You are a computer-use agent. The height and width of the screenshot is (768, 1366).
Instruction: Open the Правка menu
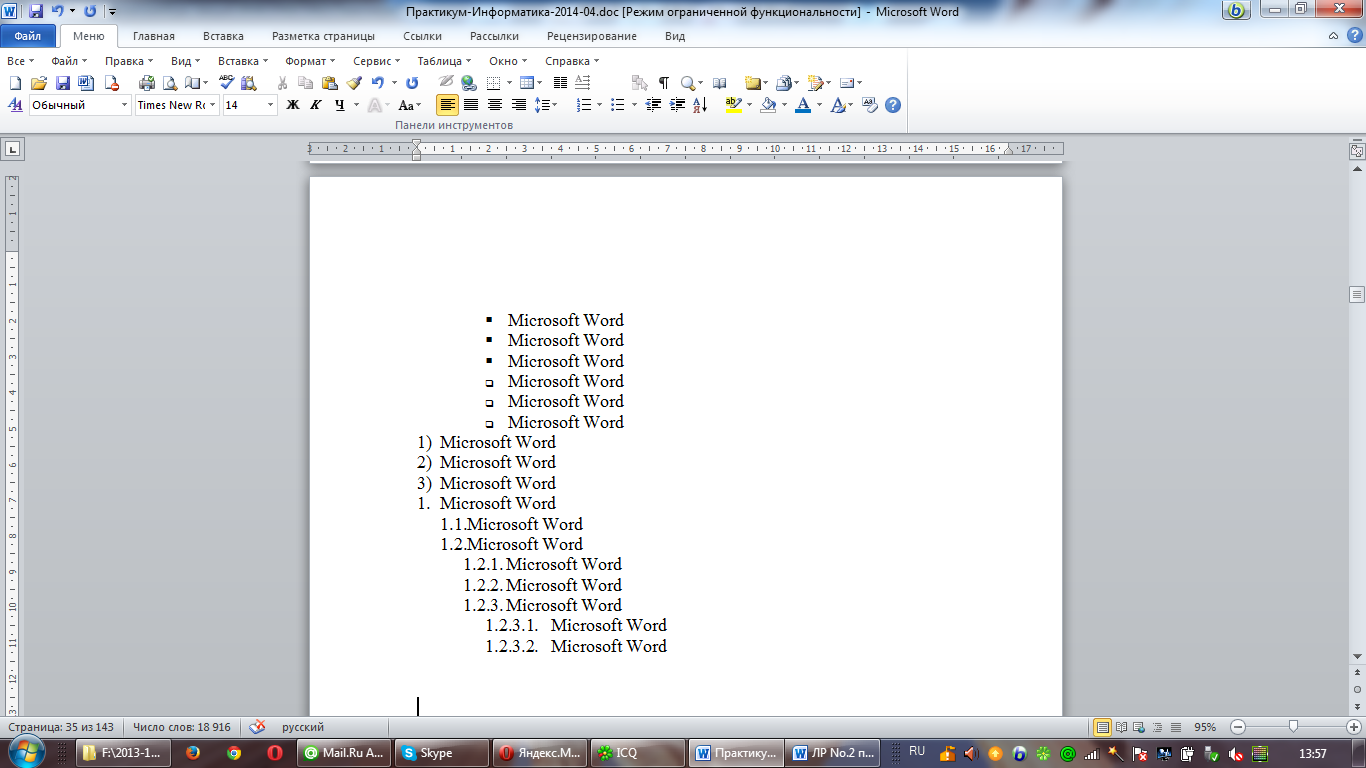pos(128,61)
